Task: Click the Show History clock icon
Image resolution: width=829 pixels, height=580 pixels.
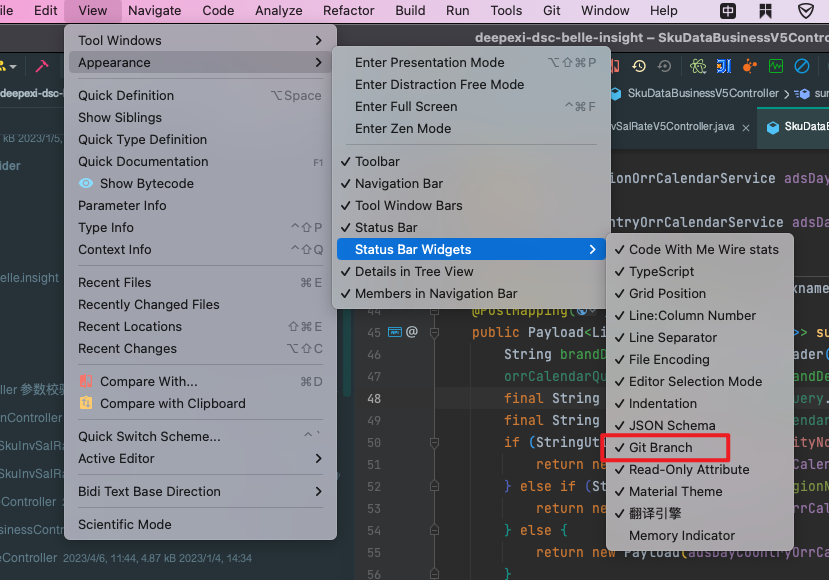Action: pos(638,66)
